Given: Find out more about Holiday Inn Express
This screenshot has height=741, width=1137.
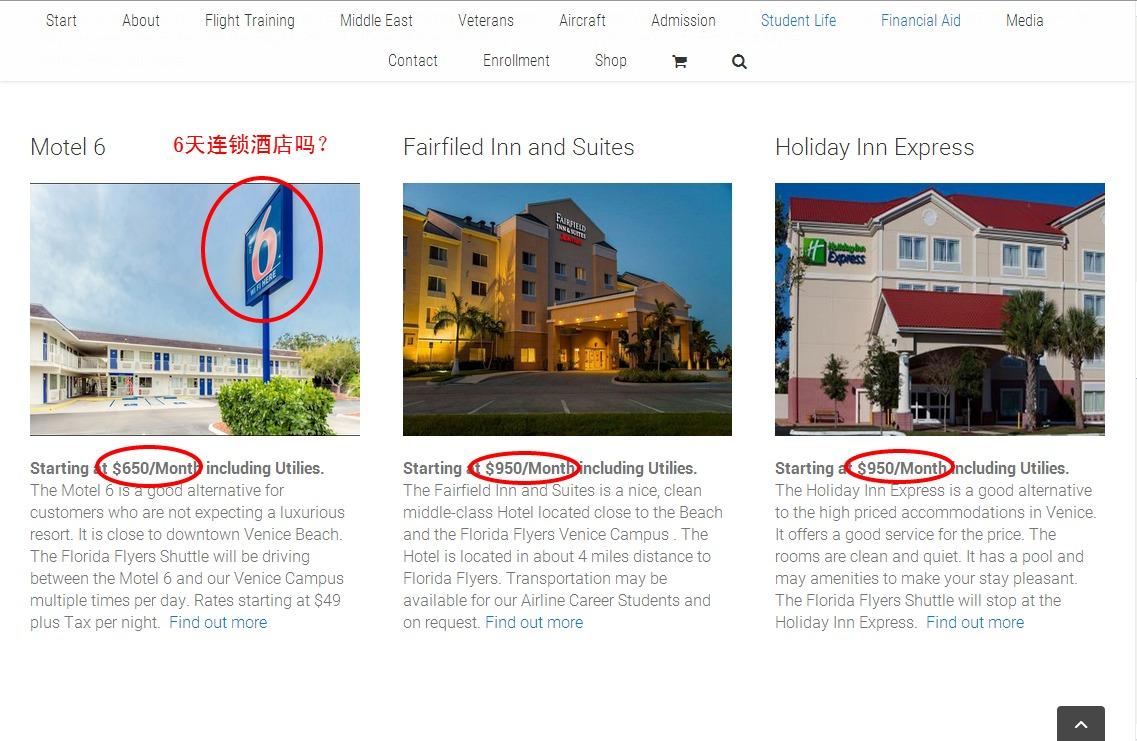Looking at the screenshot, I should pyautogui.click(x=975, y=622).
